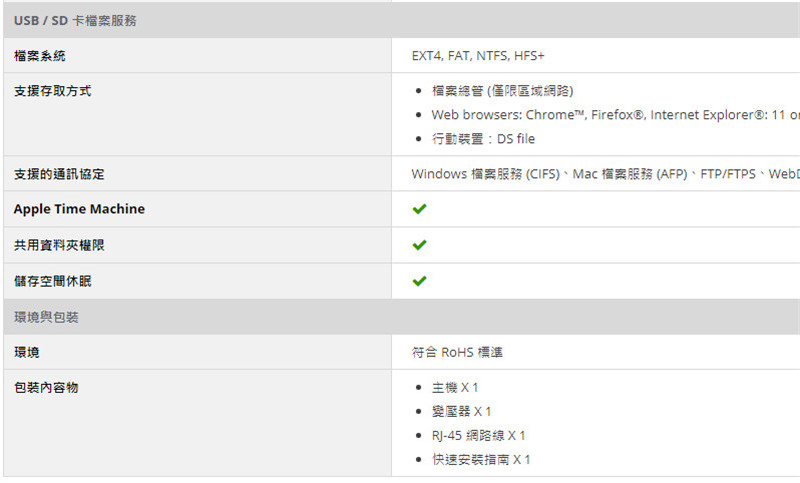Image resolution: width=800 pixels, height=483 pixels.
Task: Click the 支援的通訊協定 row label
Action: [x=59, y=174]
